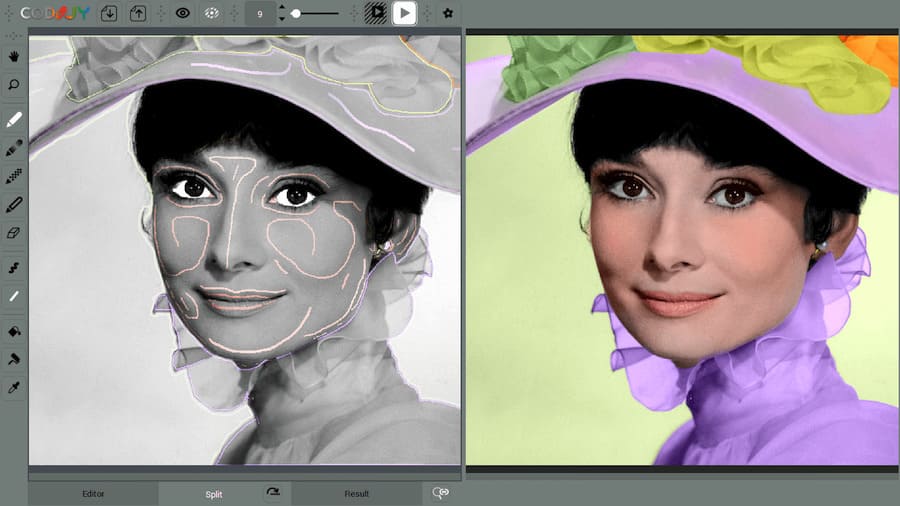
Task: Run colorization with the play button
Action: click(404, 13)
